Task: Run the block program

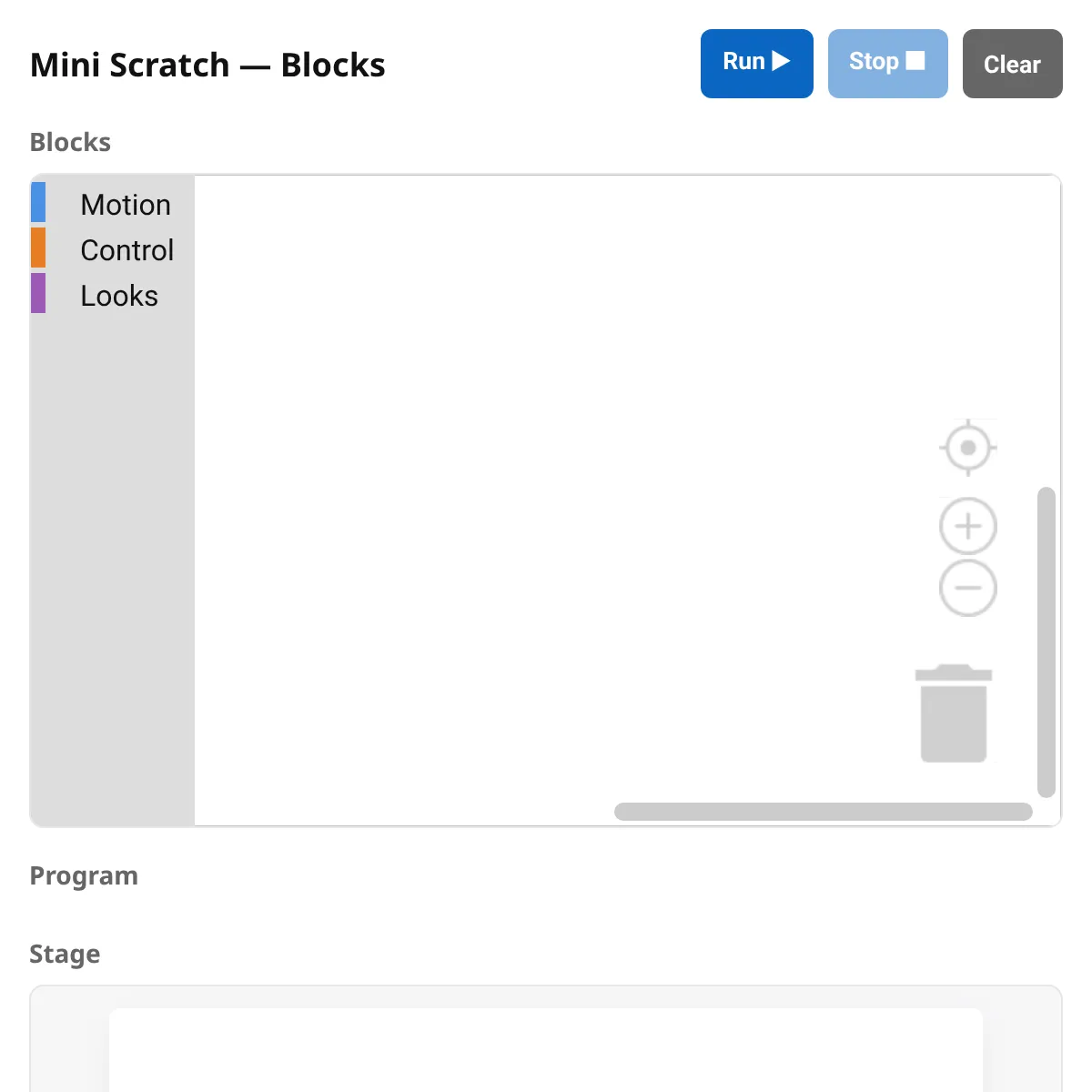Action: click(x=756, y=63)
